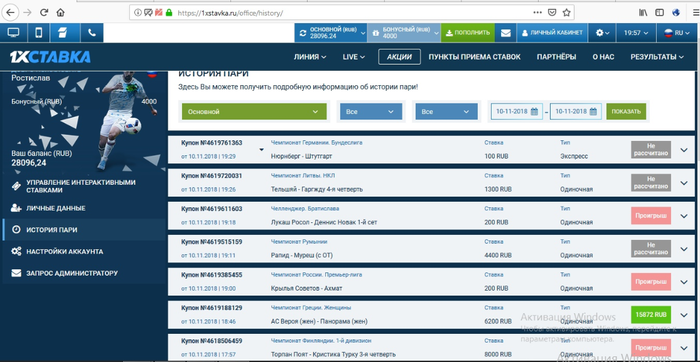Expand the 15872 RUB winning coupon row

[684, 315]
